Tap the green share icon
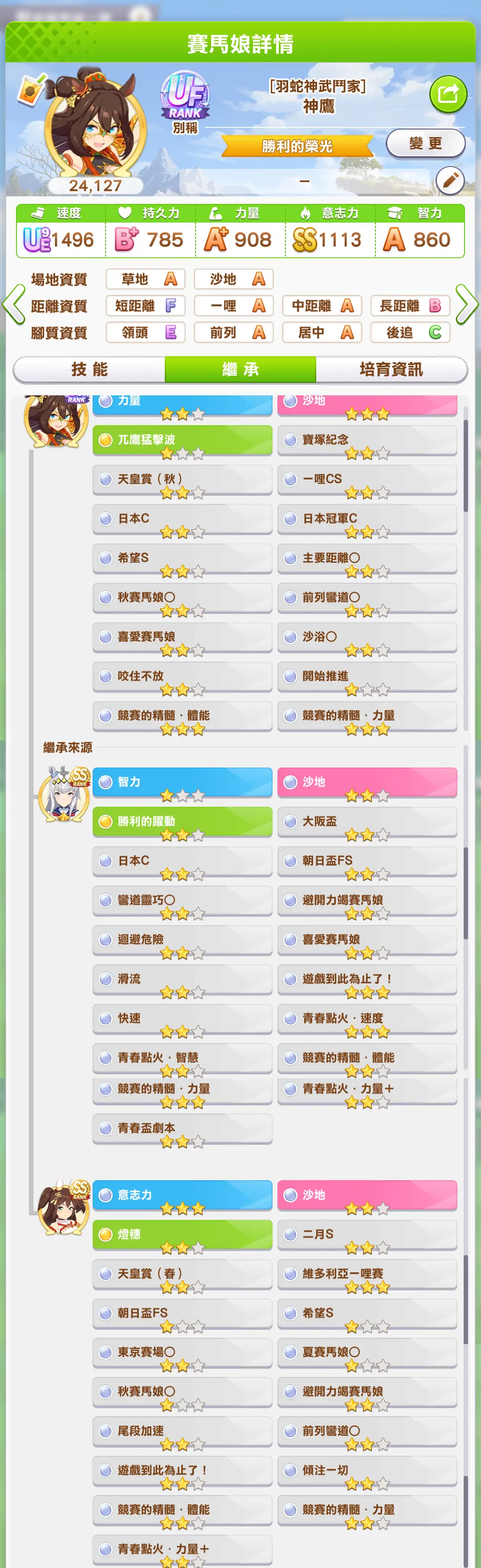481x1568 pixels. click(448, 94)
